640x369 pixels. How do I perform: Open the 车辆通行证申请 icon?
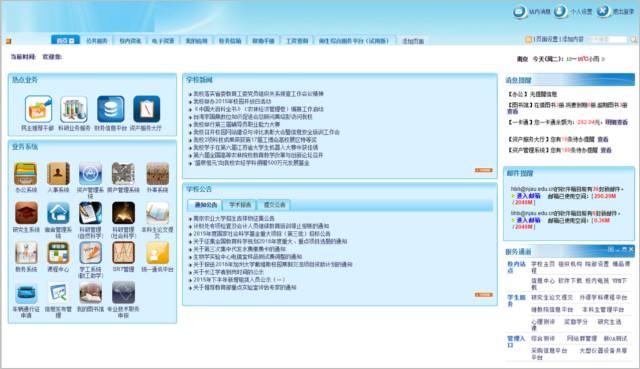(x=26, y=292)
